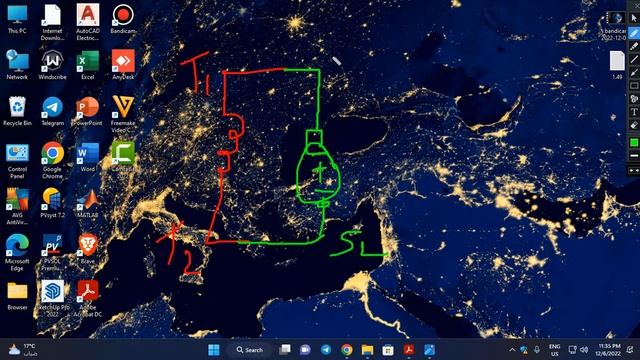The width and height of the screenshot is (640, 360).
Task: Open the Browser folder on desktop
Action: (x=17, y=296)
